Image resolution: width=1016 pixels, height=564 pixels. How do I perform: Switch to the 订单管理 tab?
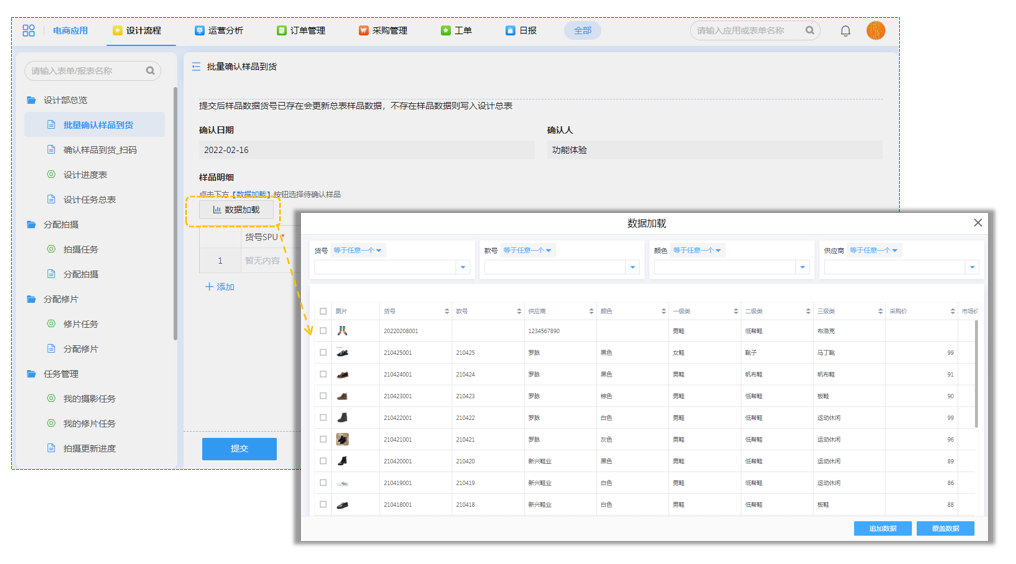(301, 31)
